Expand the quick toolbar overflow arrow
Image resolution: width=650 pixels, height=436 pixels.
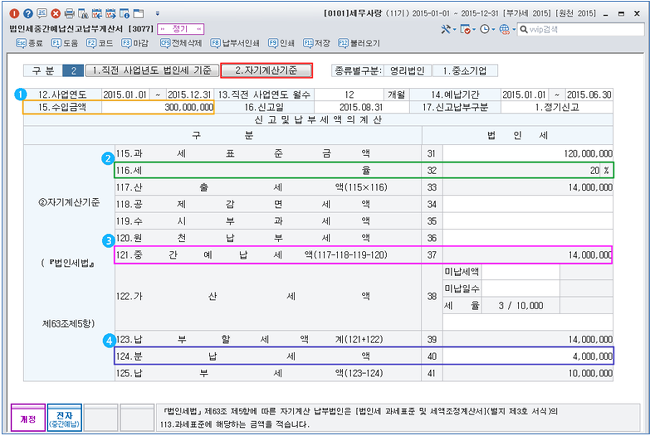[x=158, y=14]
